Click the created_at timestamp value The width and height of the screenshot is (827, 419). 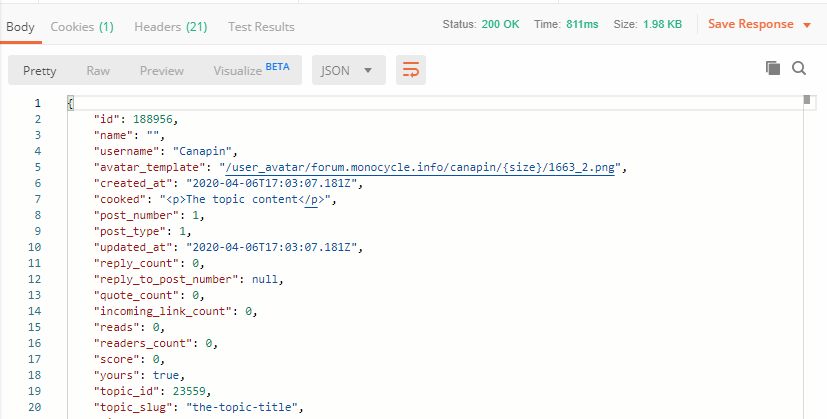tap(272, 183)
